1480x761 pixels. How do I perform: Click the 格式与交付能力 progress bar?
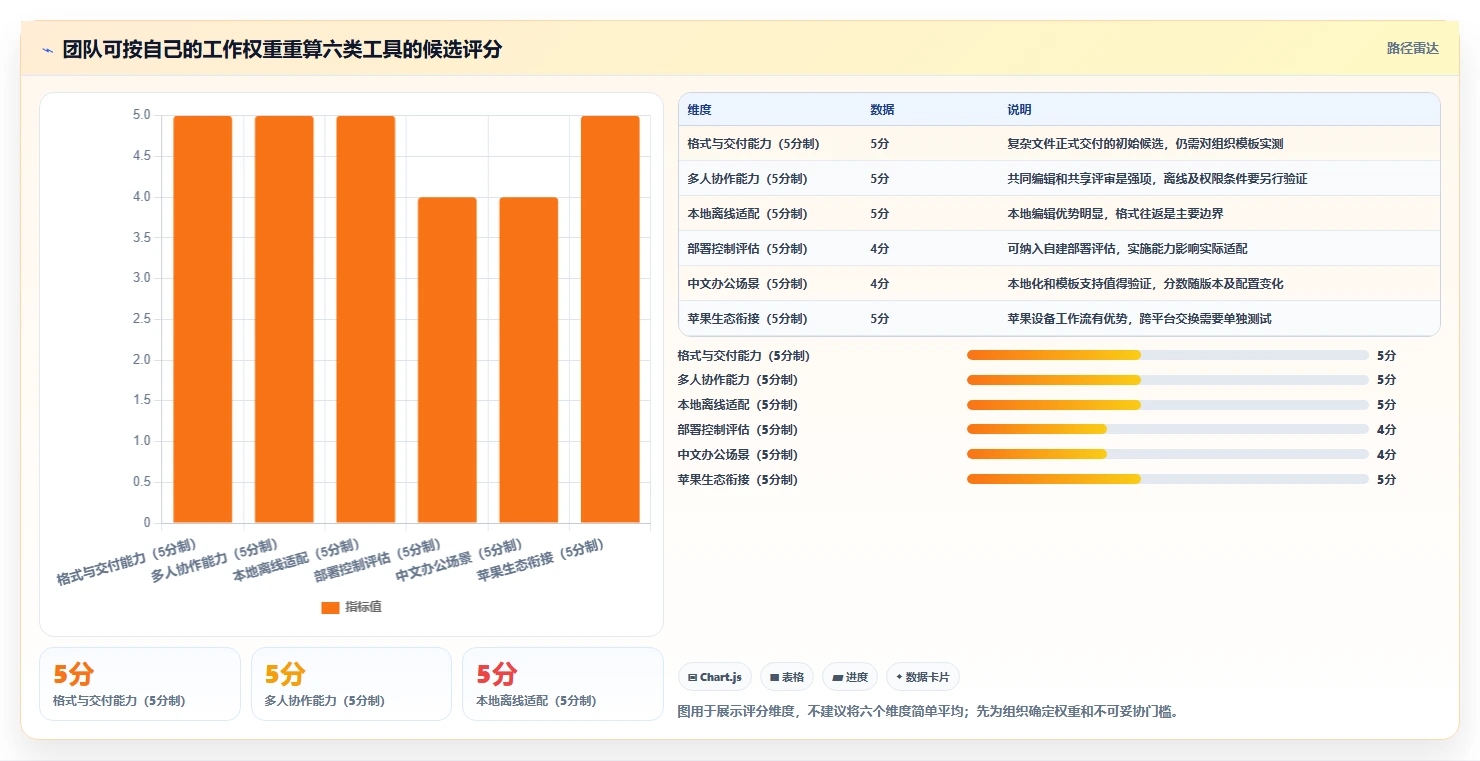(x=1167, y=355)
